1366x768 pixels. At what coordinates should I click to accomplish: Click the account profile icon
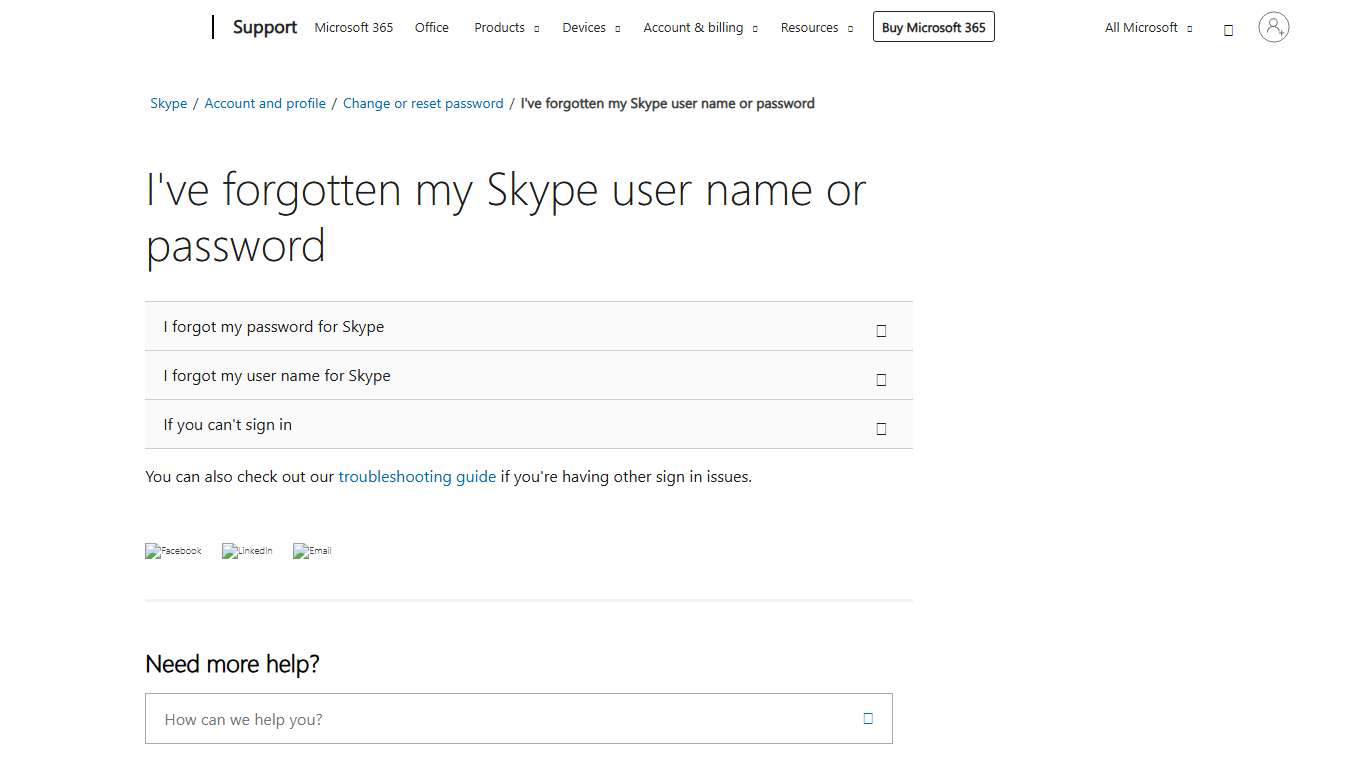tap(1272, 27)
